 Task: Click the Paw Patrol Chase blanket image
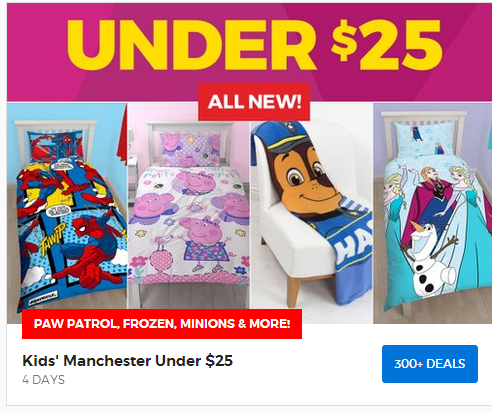pos(311,213)
